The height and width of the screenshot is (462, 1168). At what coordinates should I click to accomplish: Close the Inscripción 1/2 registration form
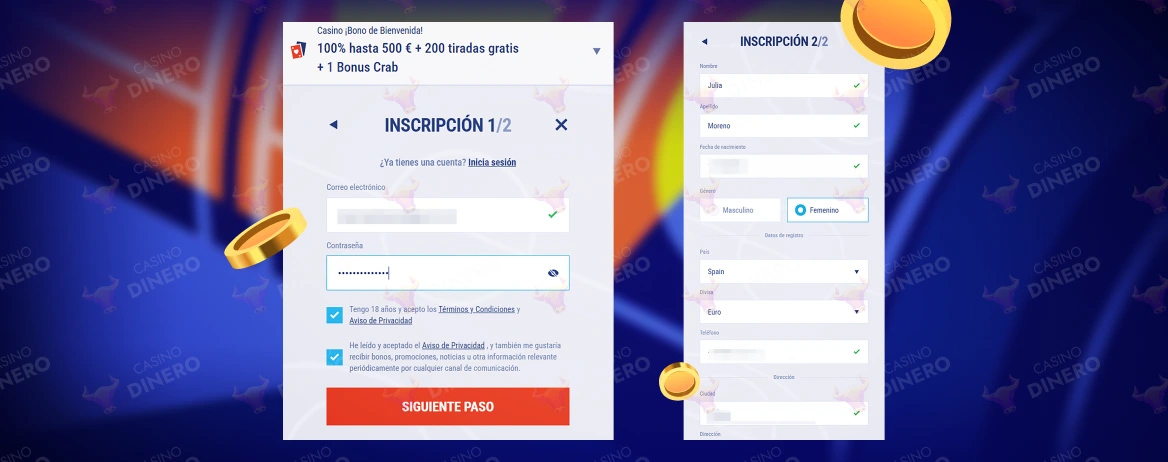[561, 125]
